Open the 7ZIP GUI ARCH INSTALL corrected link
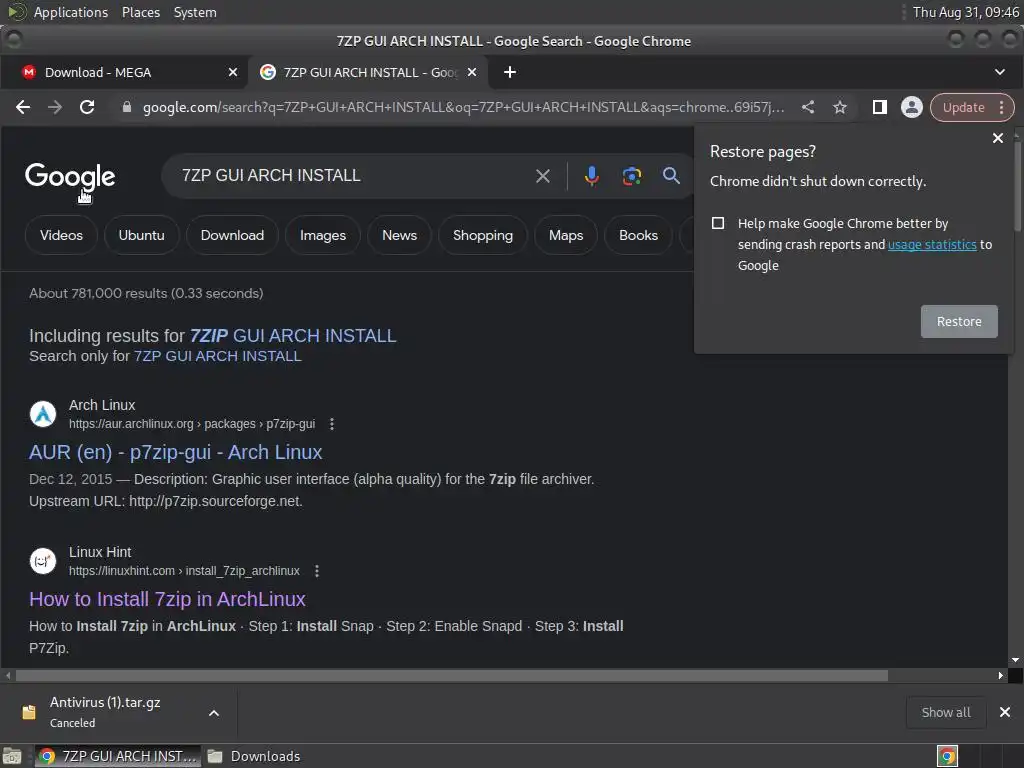This screenshot has width=1024, height=768. pyautogui.click(x=293, y=336)
